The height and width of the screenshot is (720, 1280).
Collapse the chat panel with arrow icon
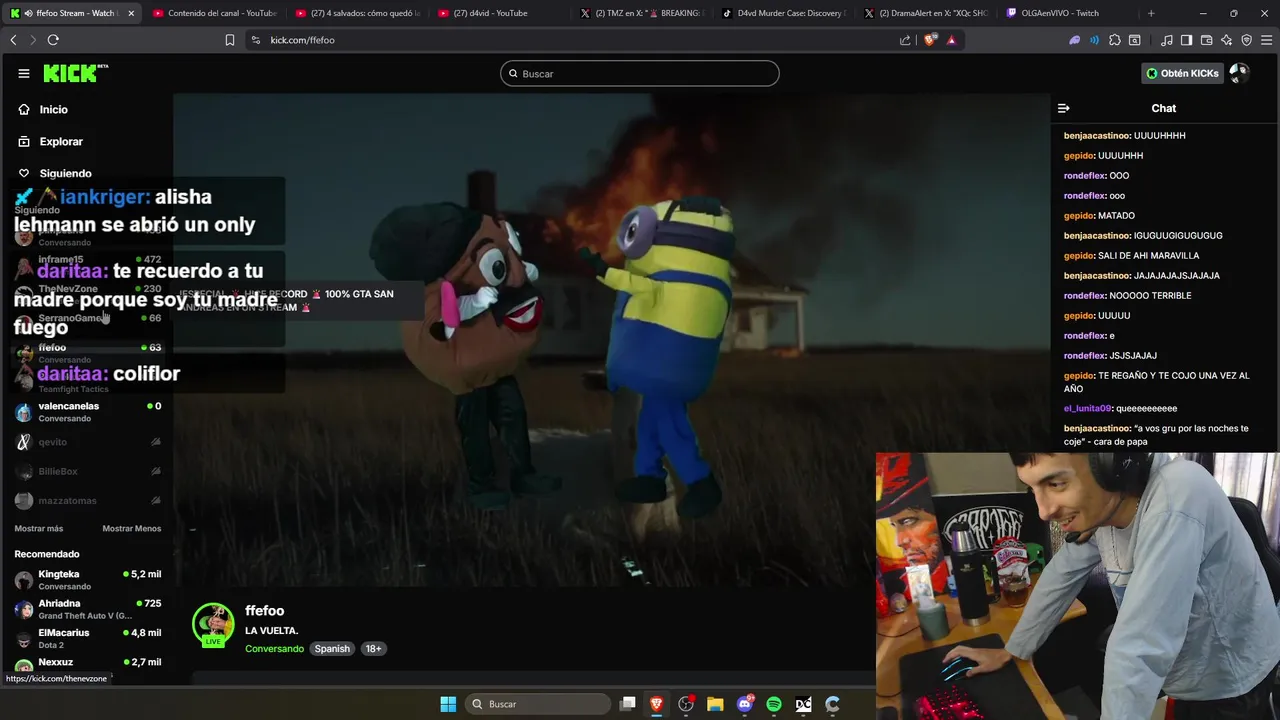(1063, 108)
